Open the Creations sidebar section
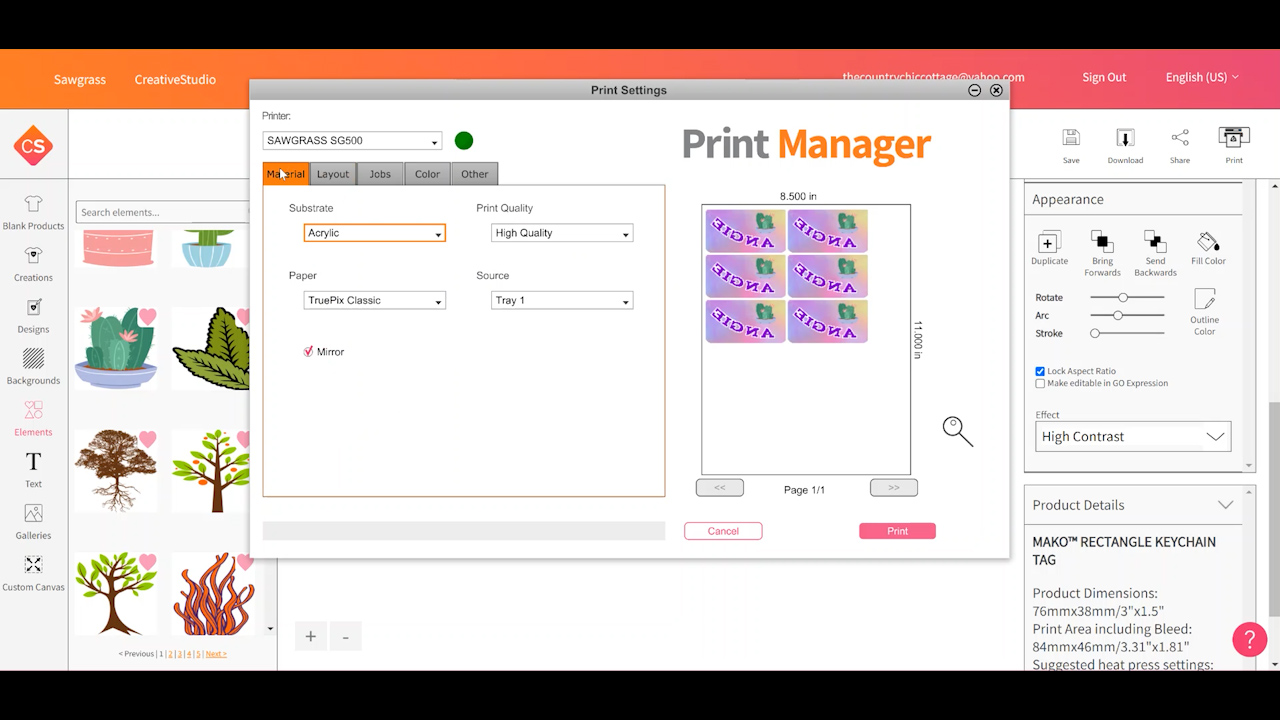1280x720 pixels. tap(33, 264)
